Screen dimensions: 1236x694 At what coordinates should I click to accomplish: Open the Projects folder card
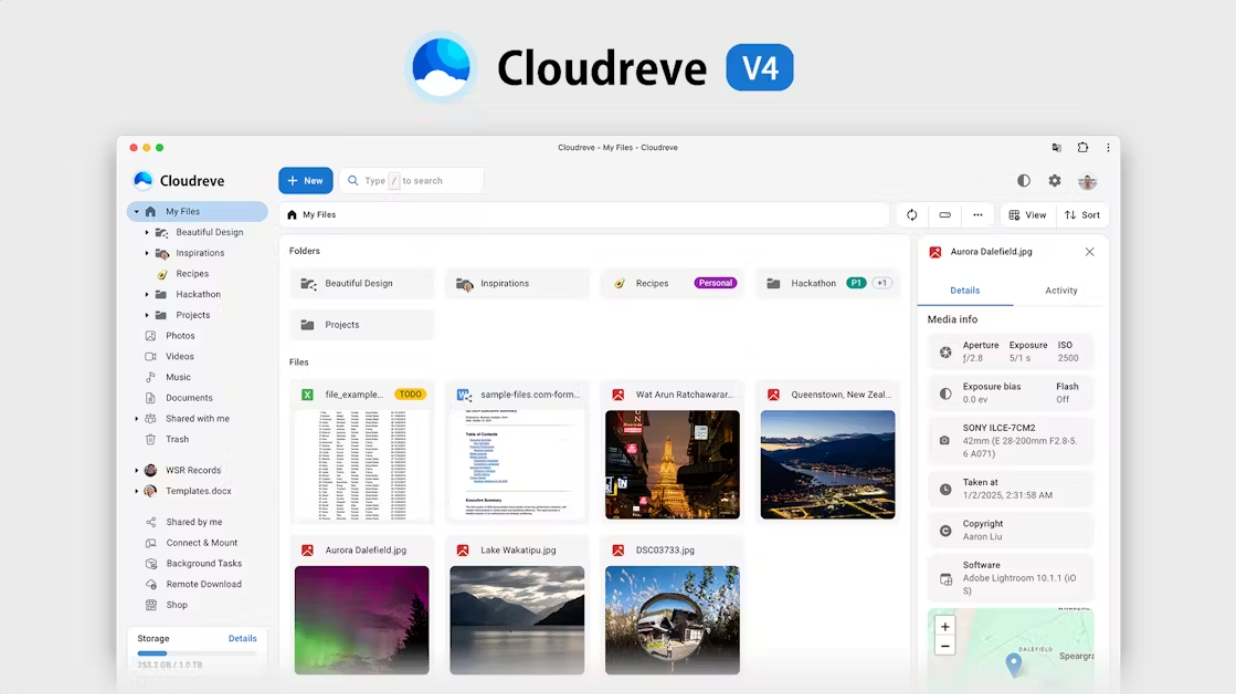[x=362, y=325]
